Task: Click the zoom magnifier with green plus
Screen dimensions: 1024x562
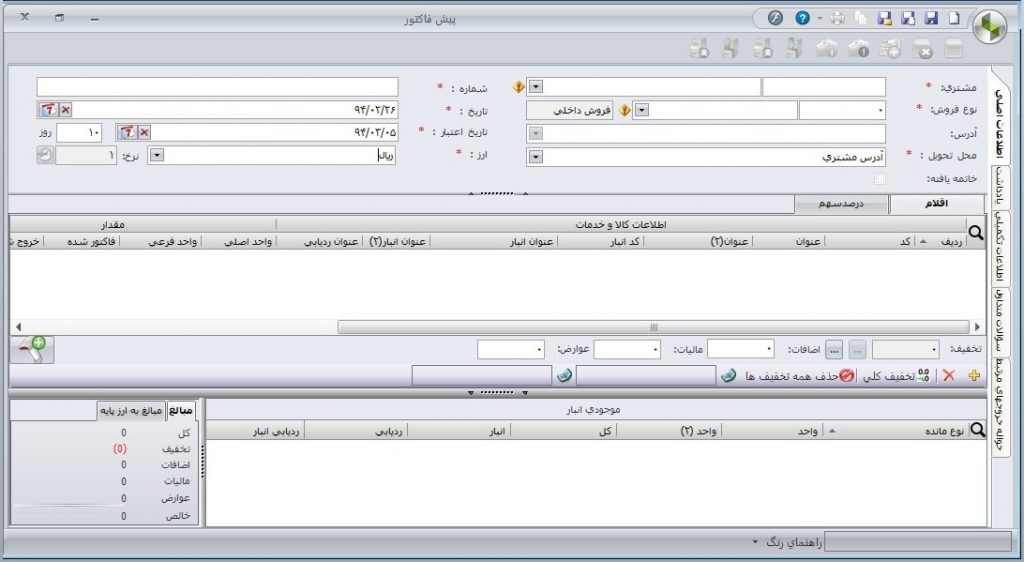Action: tap(31, 349)
